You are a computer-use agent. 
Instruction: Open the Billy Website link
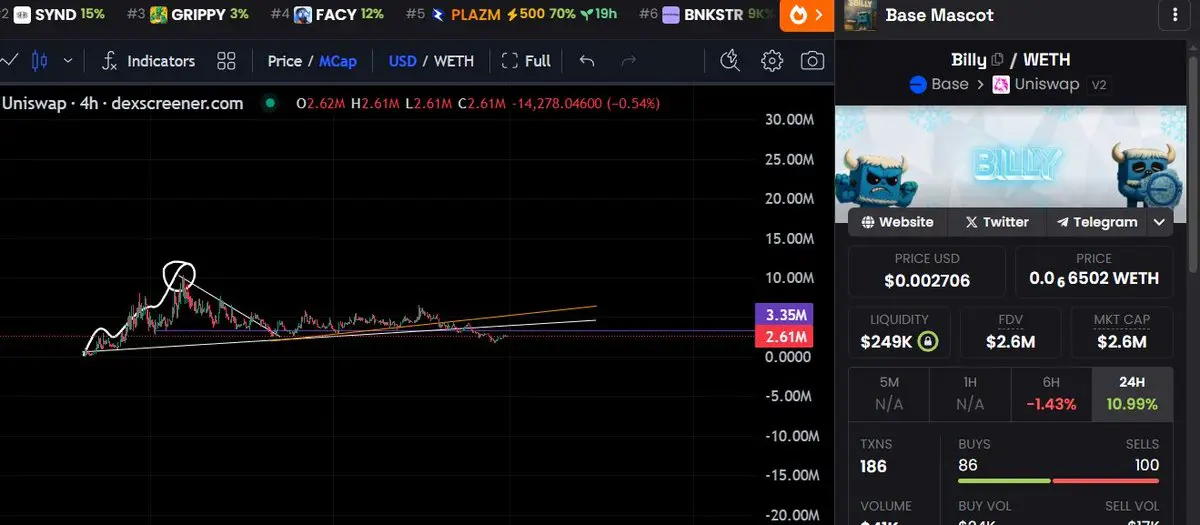(x=897, y=222)
